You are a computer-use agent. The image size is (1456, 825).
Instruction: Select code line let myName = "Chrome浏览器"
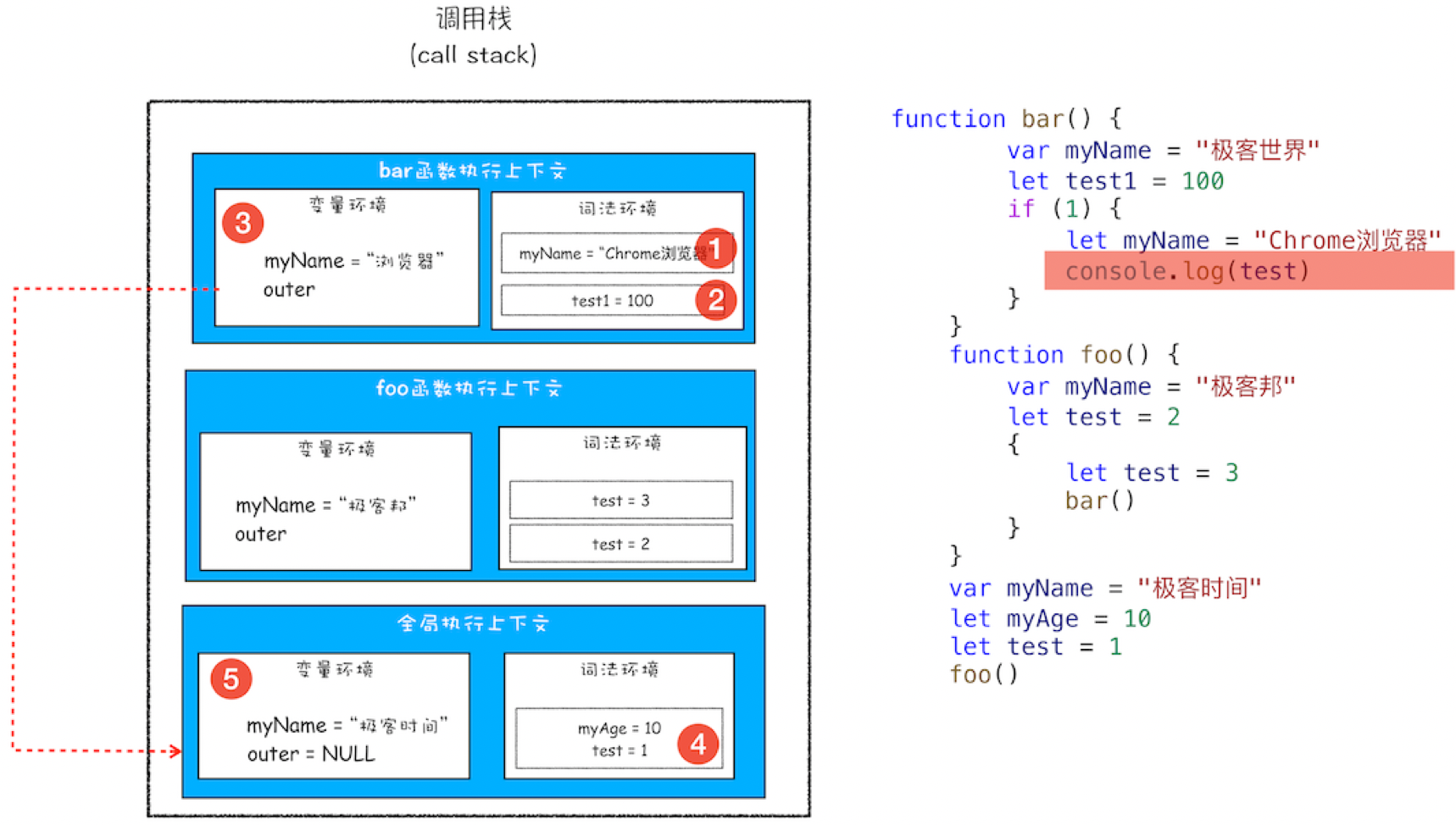1253,240
